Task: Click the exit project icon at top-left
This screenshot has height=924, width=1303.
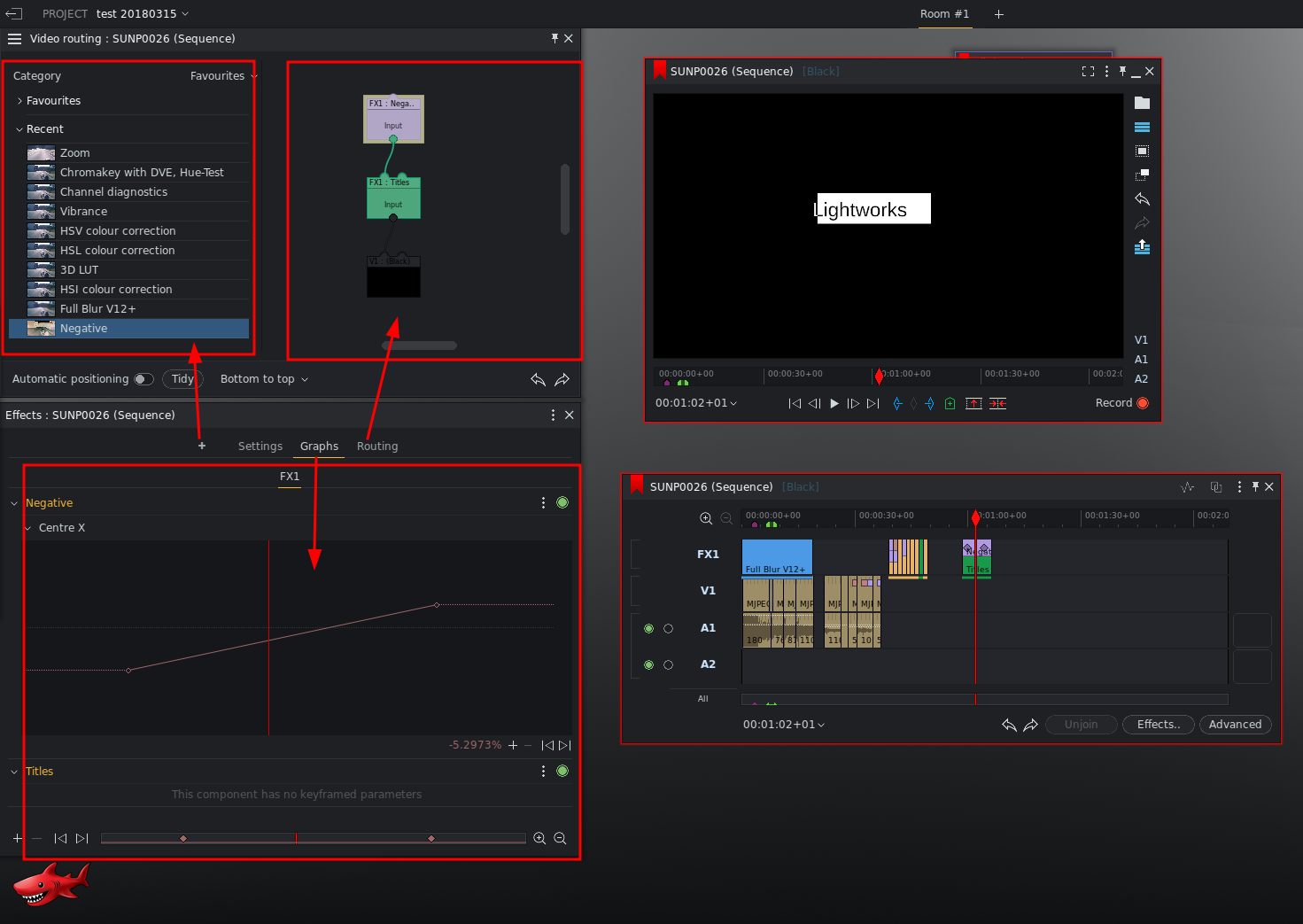Action: (14, 13)
